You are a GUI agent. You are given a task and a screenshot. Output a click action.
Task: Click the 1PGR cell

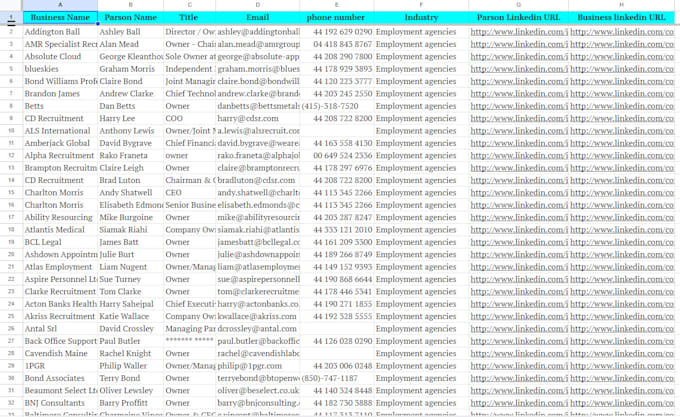[x=60, y=366]
